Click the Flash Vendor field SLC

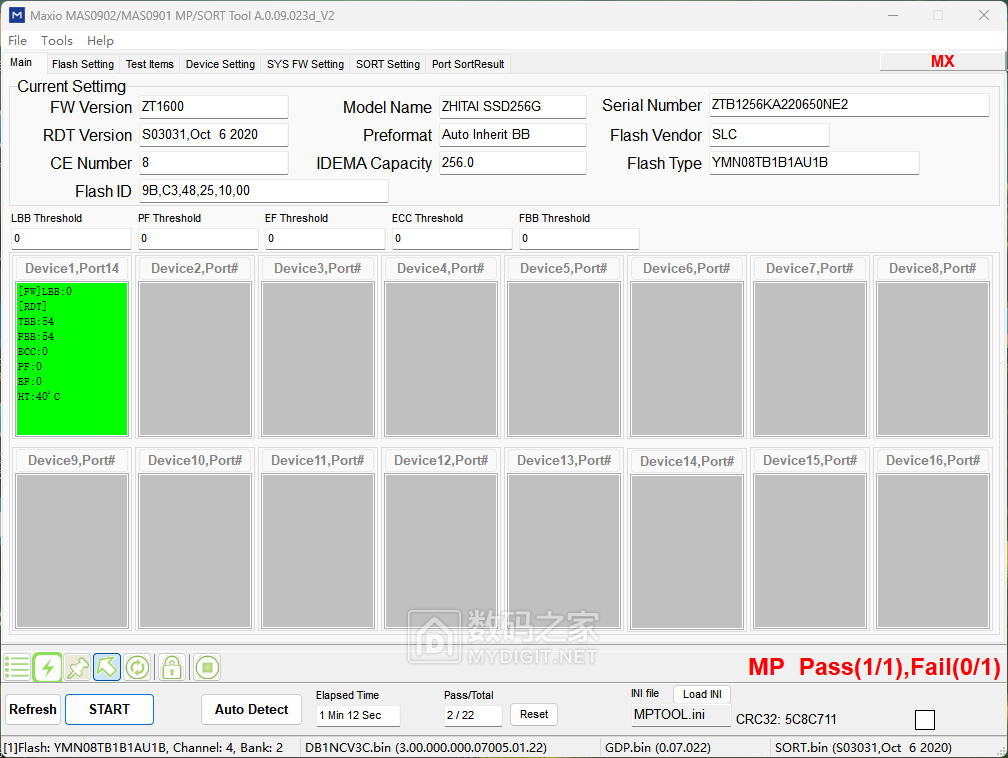(769, 134)
